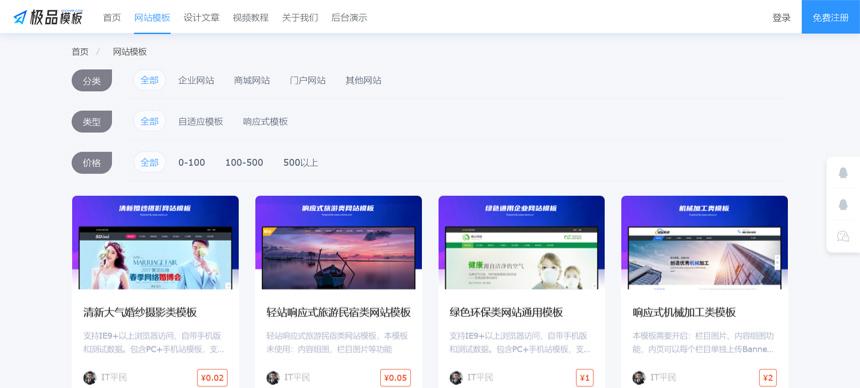Viewport: 860px width, 388px height.
Task: Open the 设计文章 navigation item
Action: coord(201,18)
